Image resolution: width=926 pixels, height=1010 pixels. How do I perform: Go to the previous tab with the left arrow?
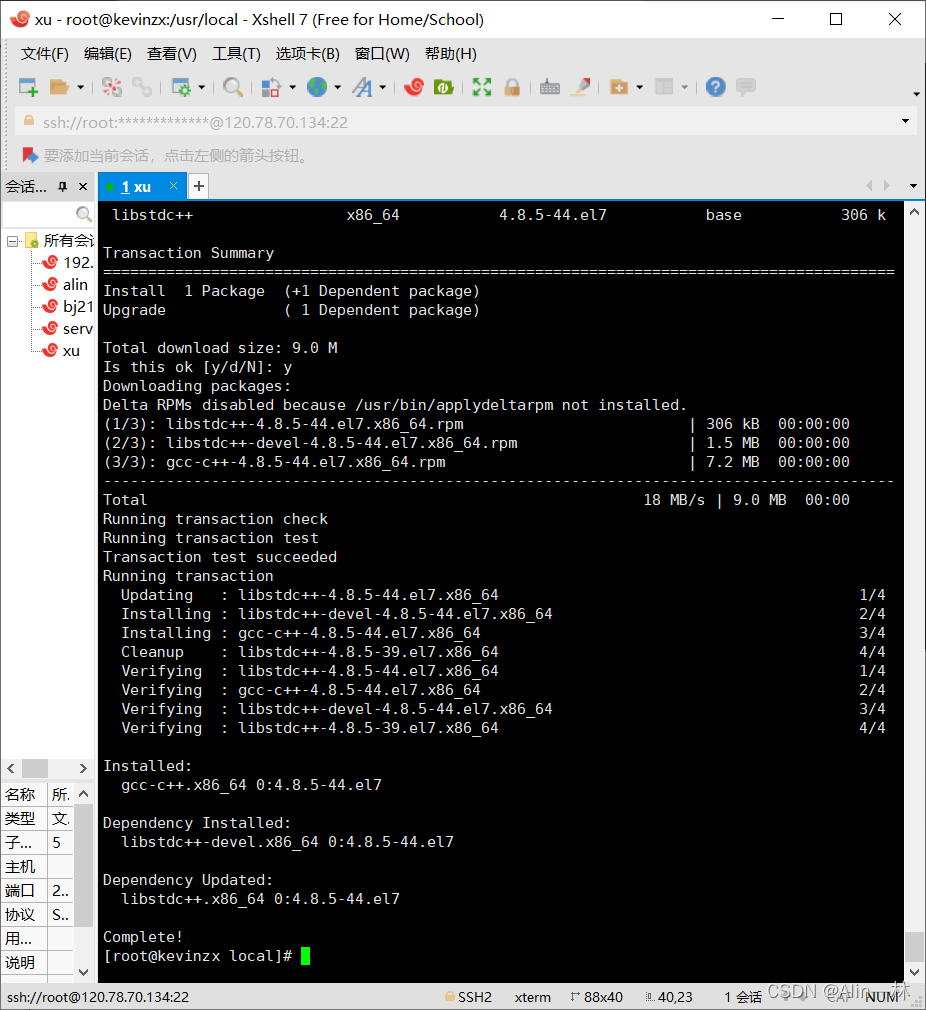(869, 186)
